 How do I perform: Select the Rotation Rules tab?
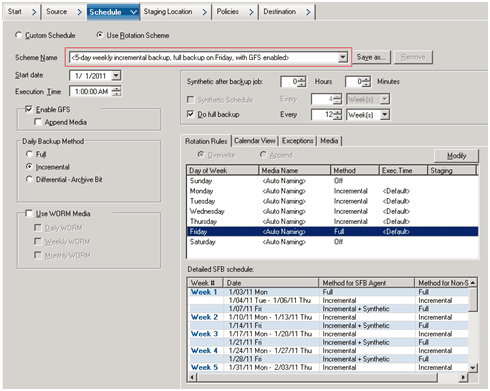[206, 141]
